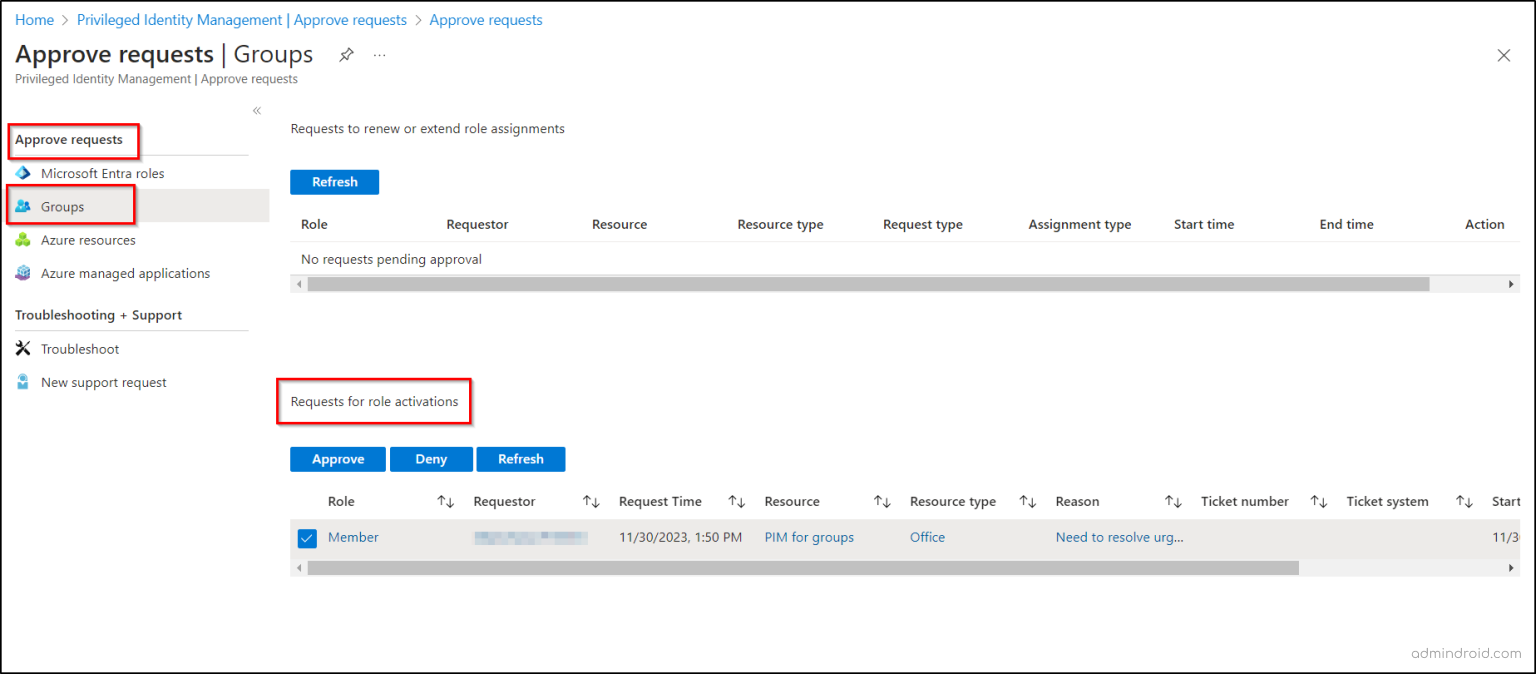This screenshot has height=674, width=1536.
Task: Click the Microsoft Entra roles icon
Action: click(24, 173)
